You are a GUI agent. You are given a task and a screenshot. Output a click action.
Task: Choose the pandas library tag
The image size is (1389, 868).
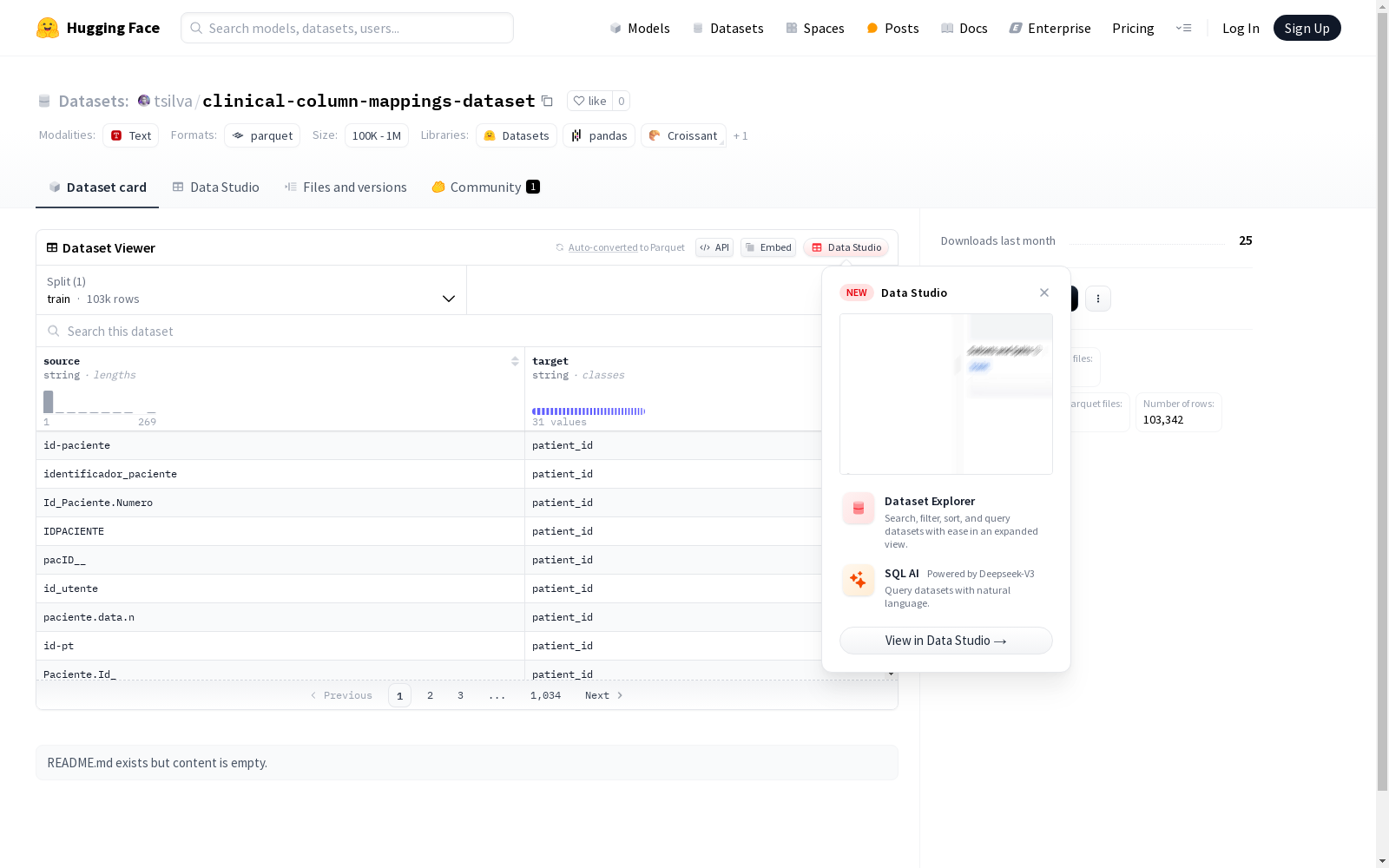599,135
